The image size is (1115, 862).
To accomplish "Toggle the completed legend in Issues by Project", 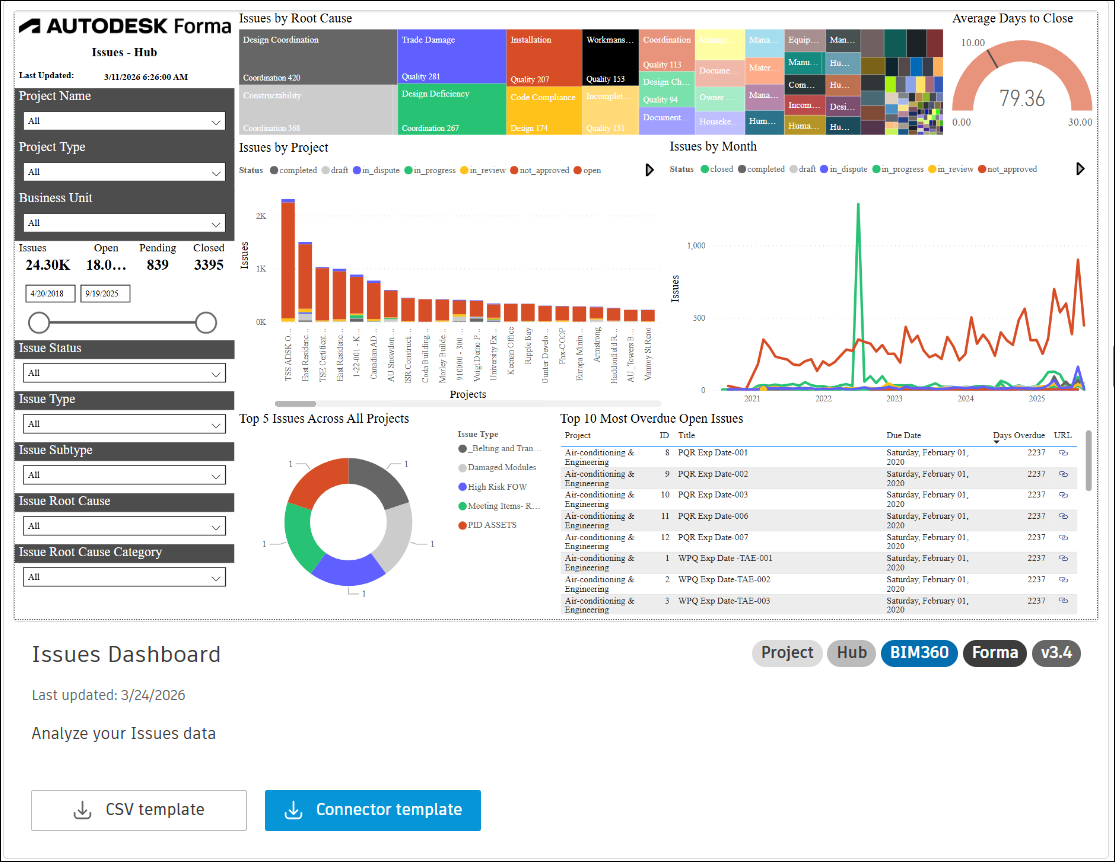I will pyautogui.click(x=294, y=171).
